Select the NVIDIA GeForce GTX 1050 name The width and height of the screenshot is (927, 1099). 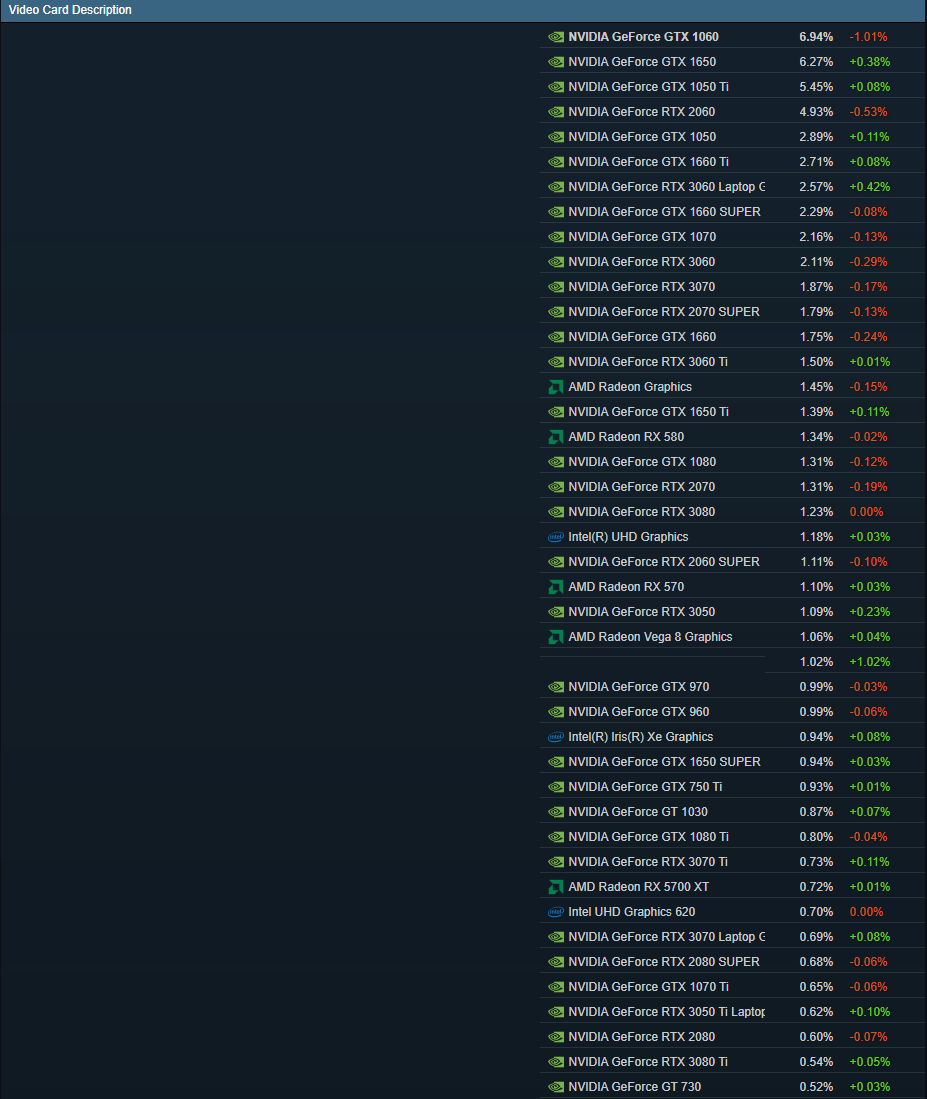coord(642,137)
